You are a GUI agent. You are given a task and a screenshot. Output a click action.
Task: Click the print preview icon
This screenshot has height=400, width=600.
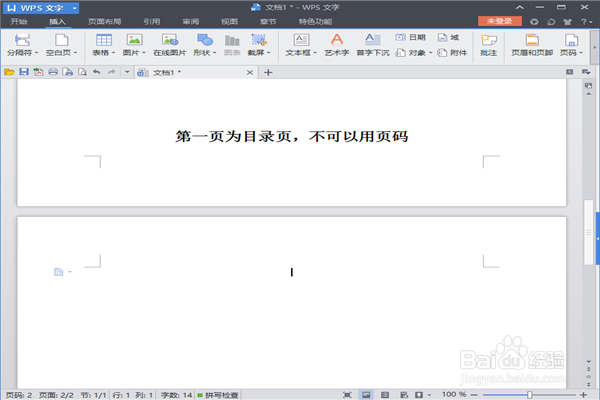pyautogui.click(x=82, y=72)
